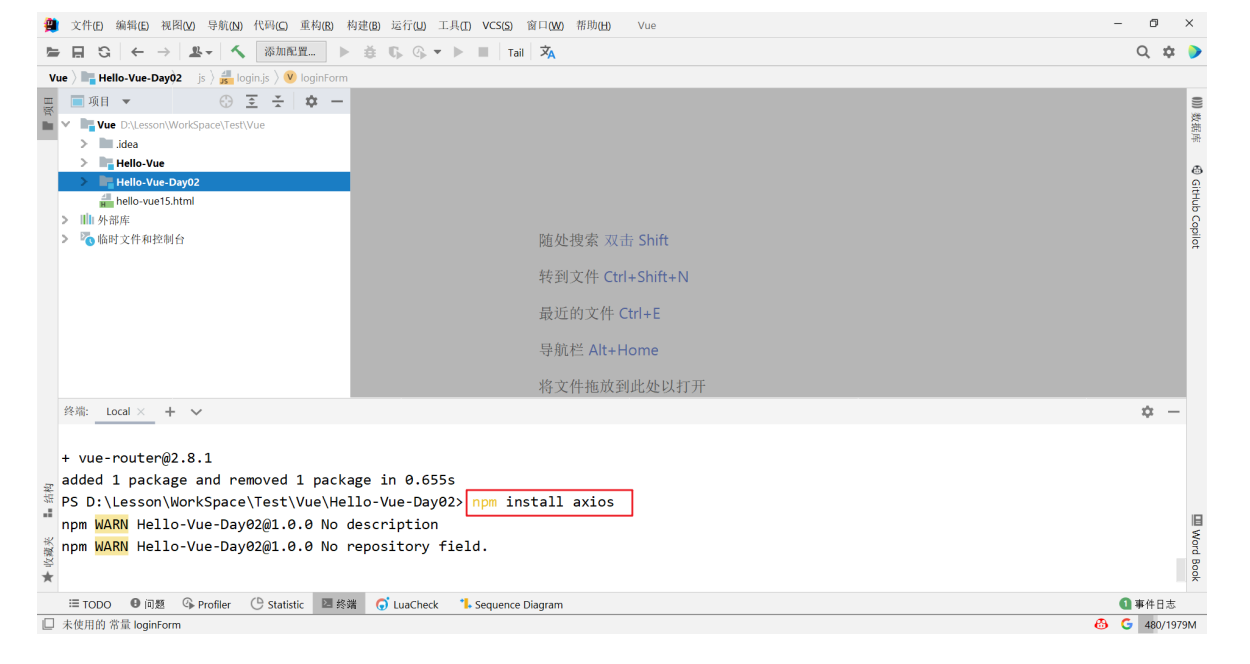Open the Sequence Diagram tool window
This screenshot has height=664, width=1250.
tap(511, 604)
